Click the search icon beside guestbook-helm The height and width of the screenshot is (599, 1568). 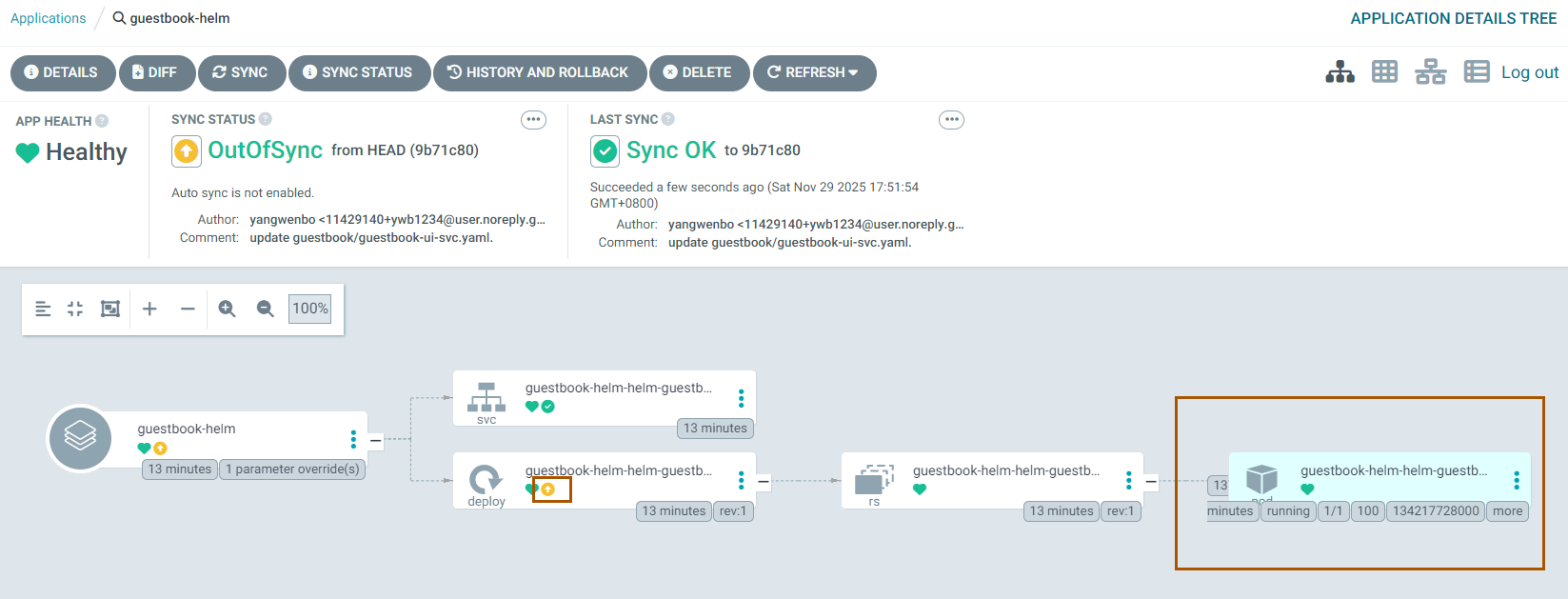tap(119, 18)
